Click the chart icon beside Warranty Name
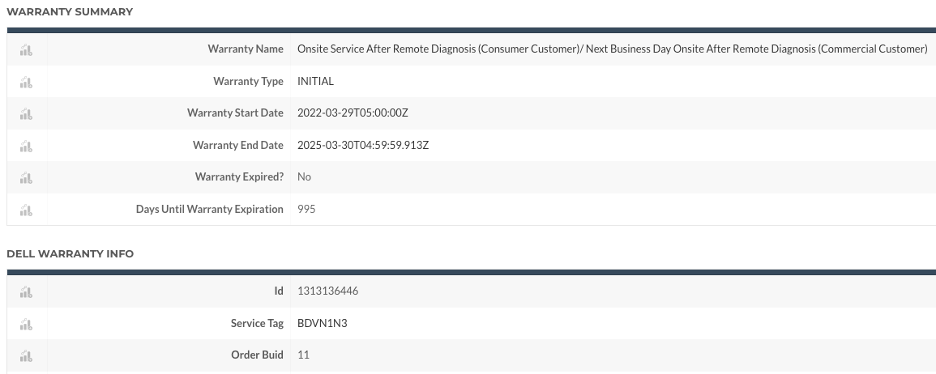This screenshot has width=936, height=374. (26, 50)
